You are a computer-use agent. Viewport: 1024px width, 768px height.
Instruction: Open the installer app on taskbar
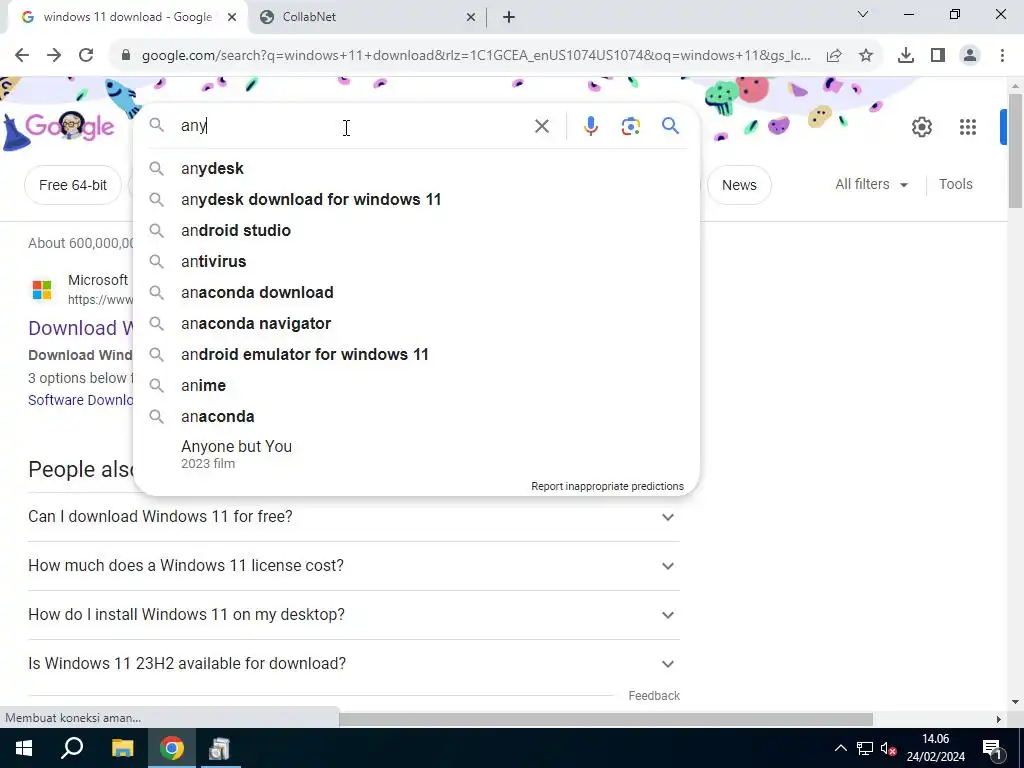click(x=219, y=748)
